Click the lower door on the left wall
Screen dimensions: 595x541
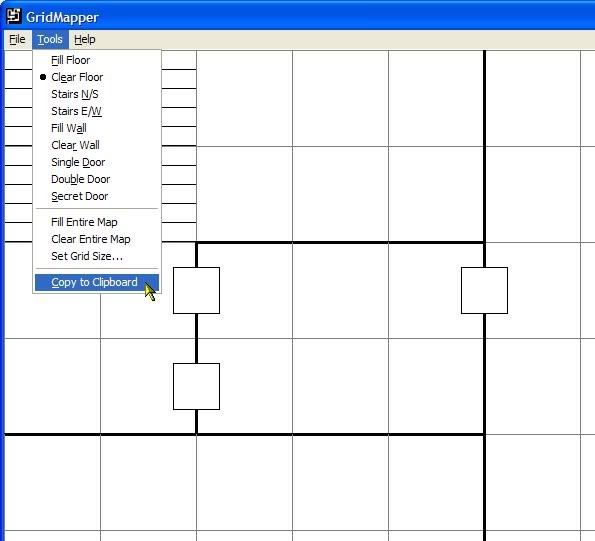coord(196,387)
